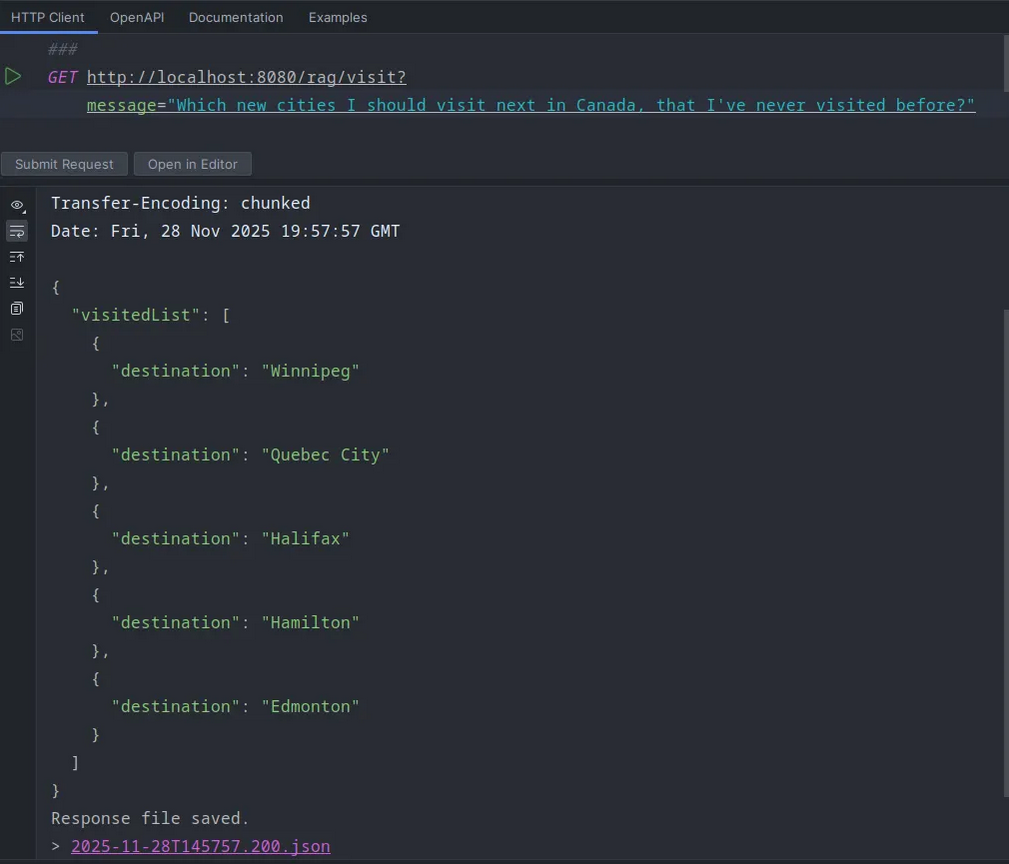Open the Documentation tab

pyautogui.click(x=235, y=17)
